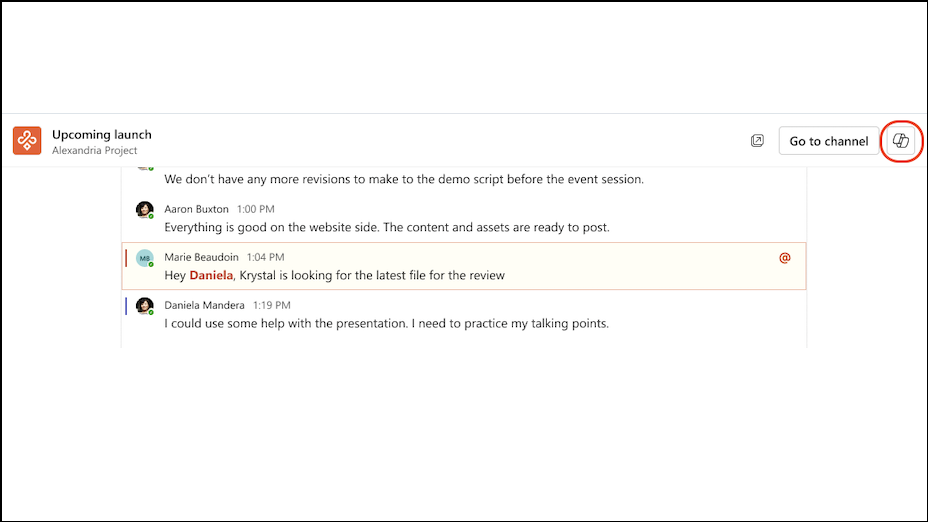Image resolution: width=928 pixels, height=522 pixels.
Task: Select Aaron's website content message text
Action: point(387,227)
